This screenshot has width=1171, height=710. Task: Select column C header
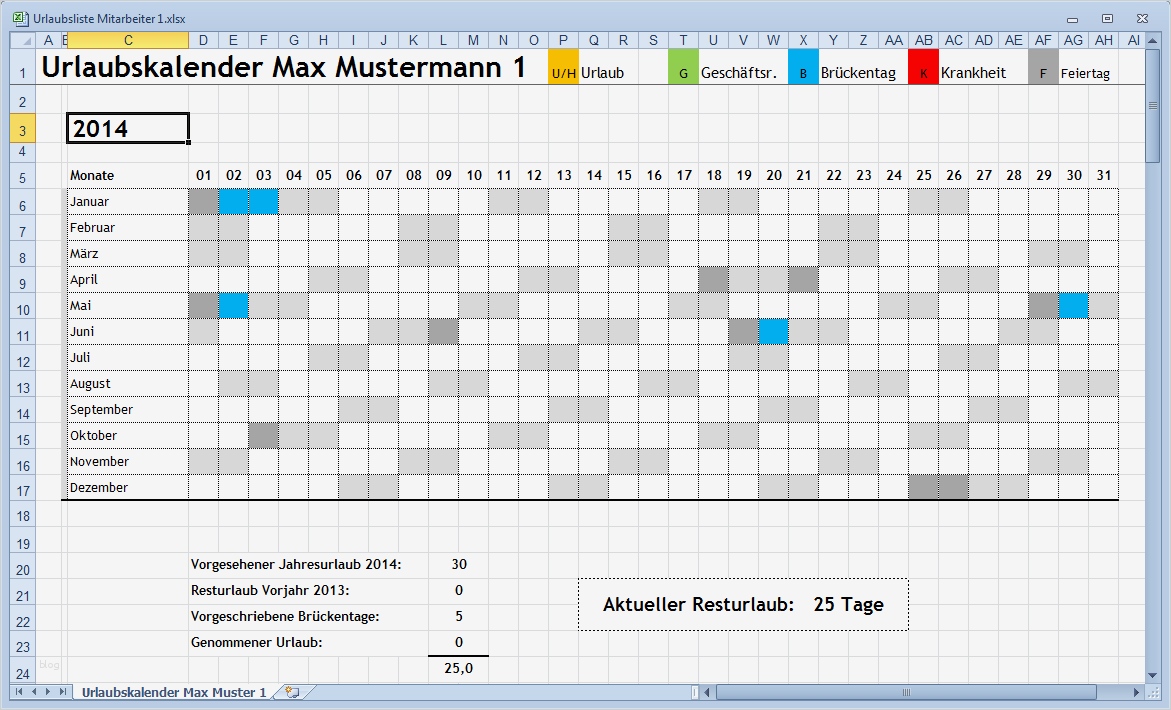click(x=127, y=40)
